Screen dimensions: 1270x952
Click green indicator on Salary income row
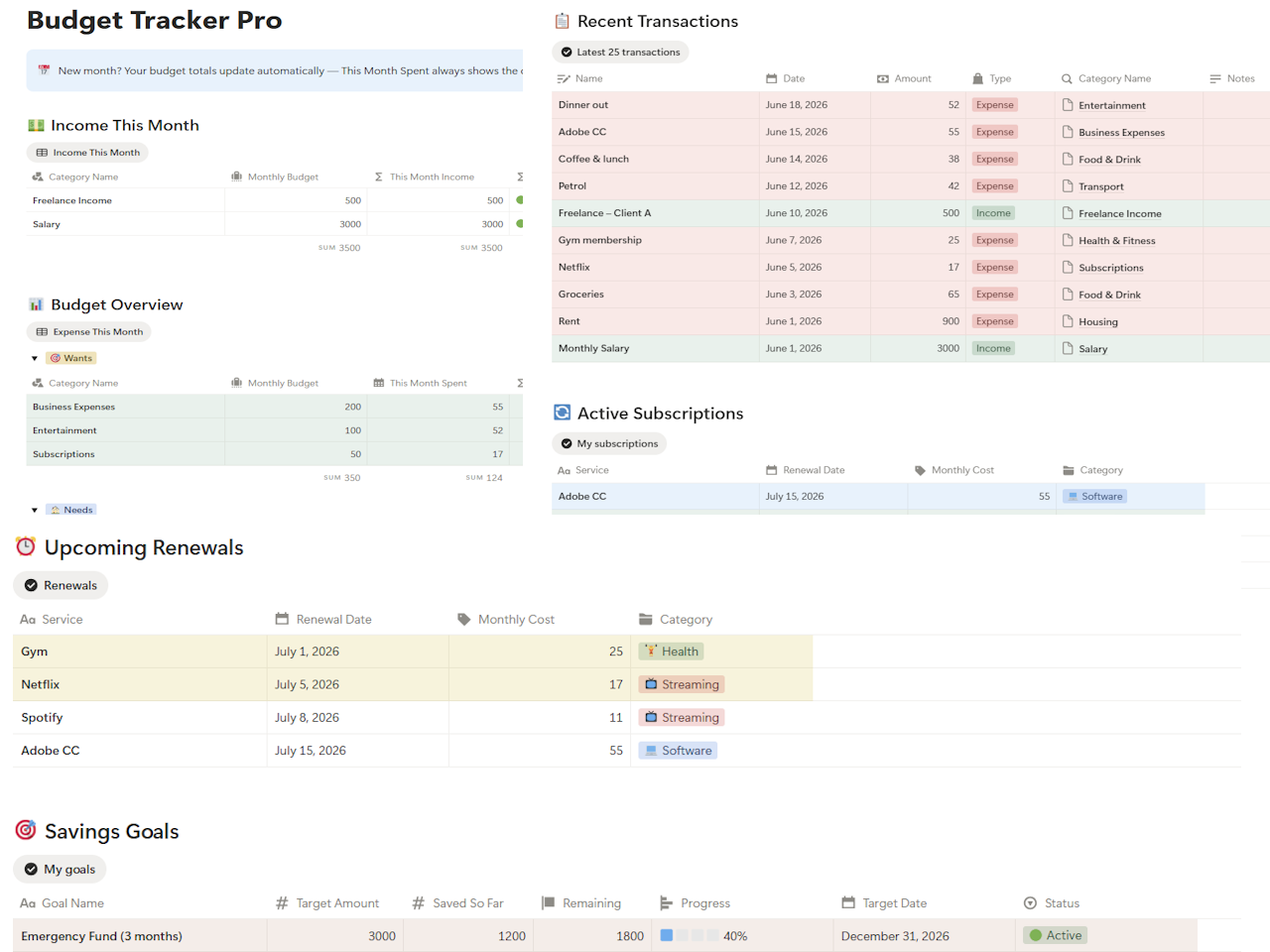tap(520, 224)
